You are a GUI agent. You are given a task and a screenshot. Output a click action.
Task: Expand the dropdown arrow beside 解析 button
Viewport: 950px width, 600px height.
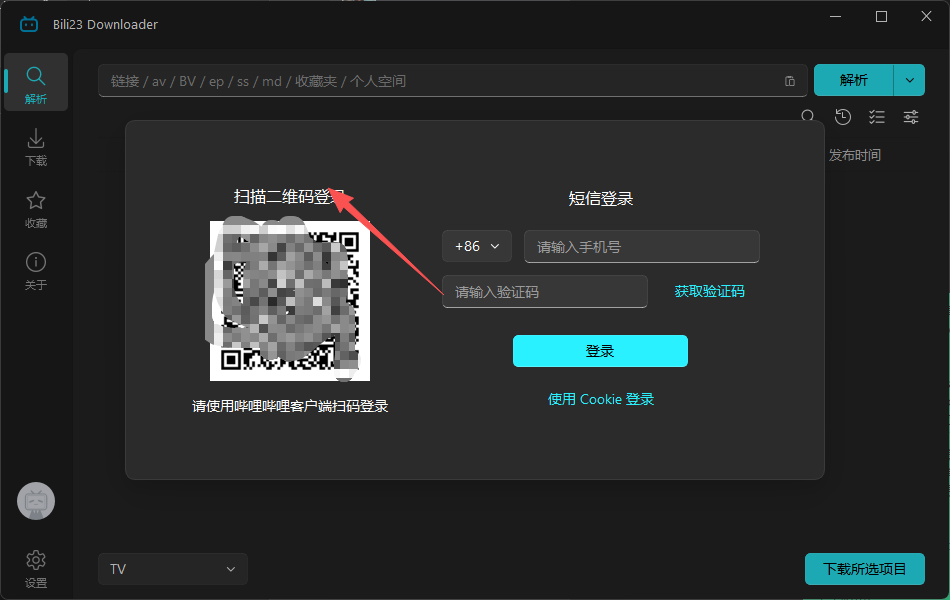(x=909, y=80)
